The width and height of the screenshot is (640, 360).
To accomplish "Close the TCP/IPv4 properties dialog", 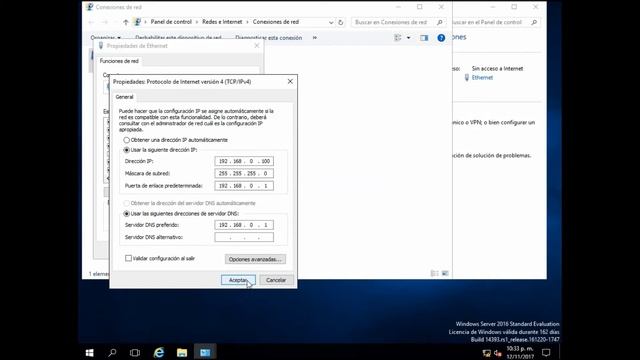I will 290,82.
